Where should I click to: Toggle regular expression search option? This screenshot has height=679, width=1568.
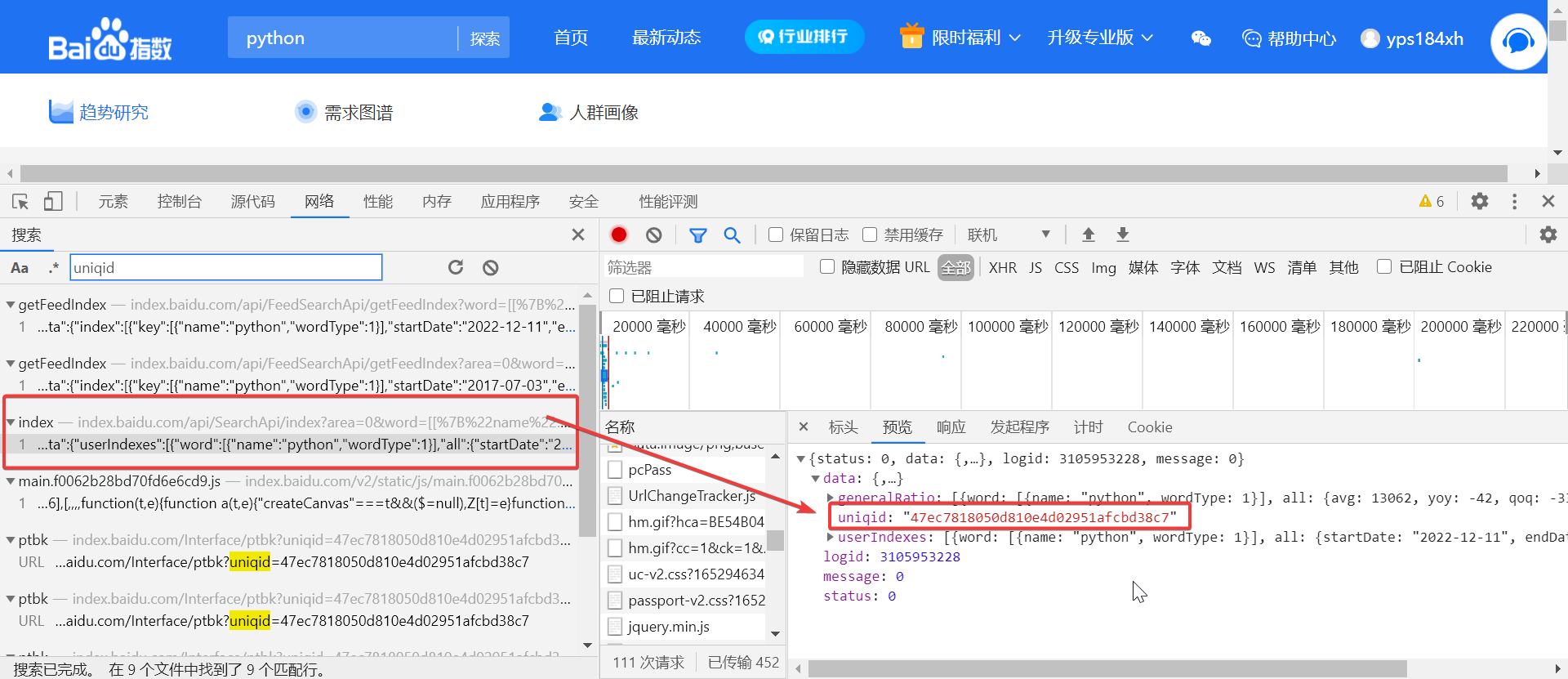[54, 268]
